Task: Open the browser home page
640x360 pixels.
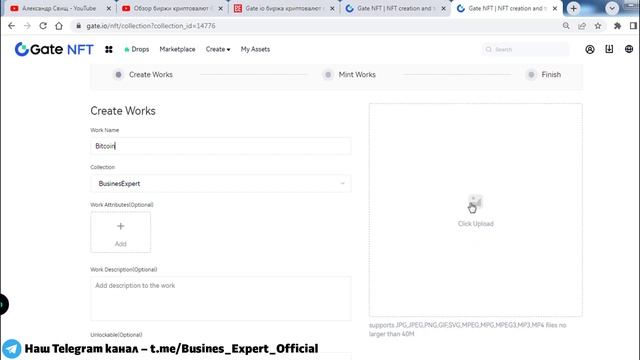Action: click(x=59, y=26)
